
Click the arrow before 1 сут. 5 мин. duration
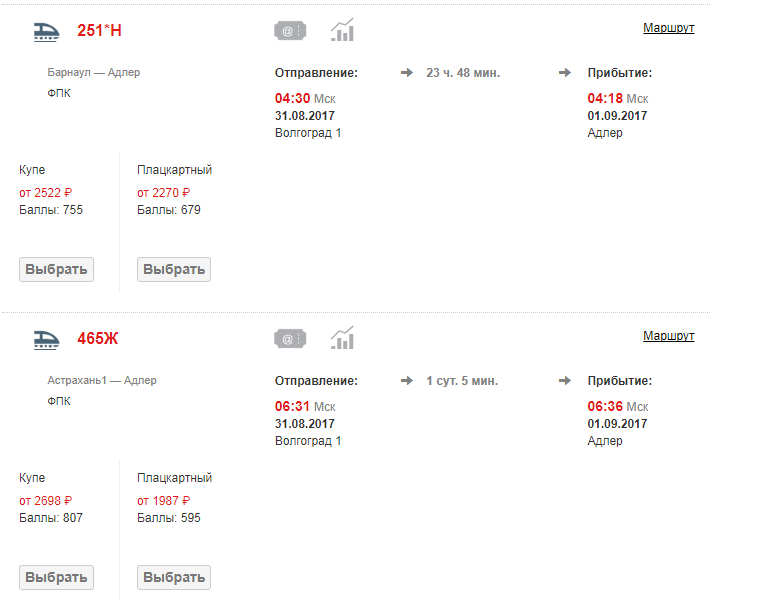pos(407,381)
